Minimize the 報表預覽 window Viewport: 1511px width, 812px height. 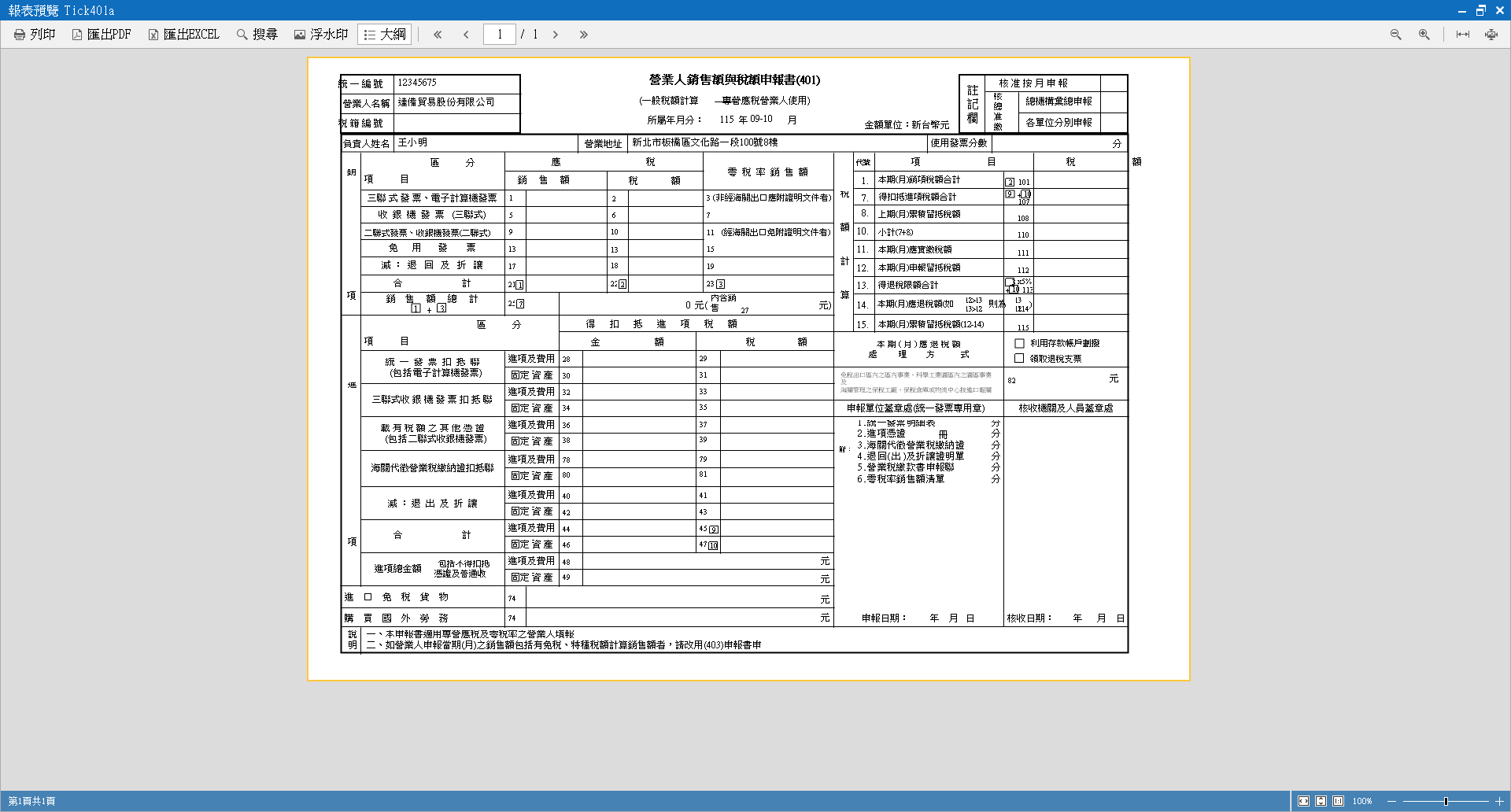point(1461,10)
